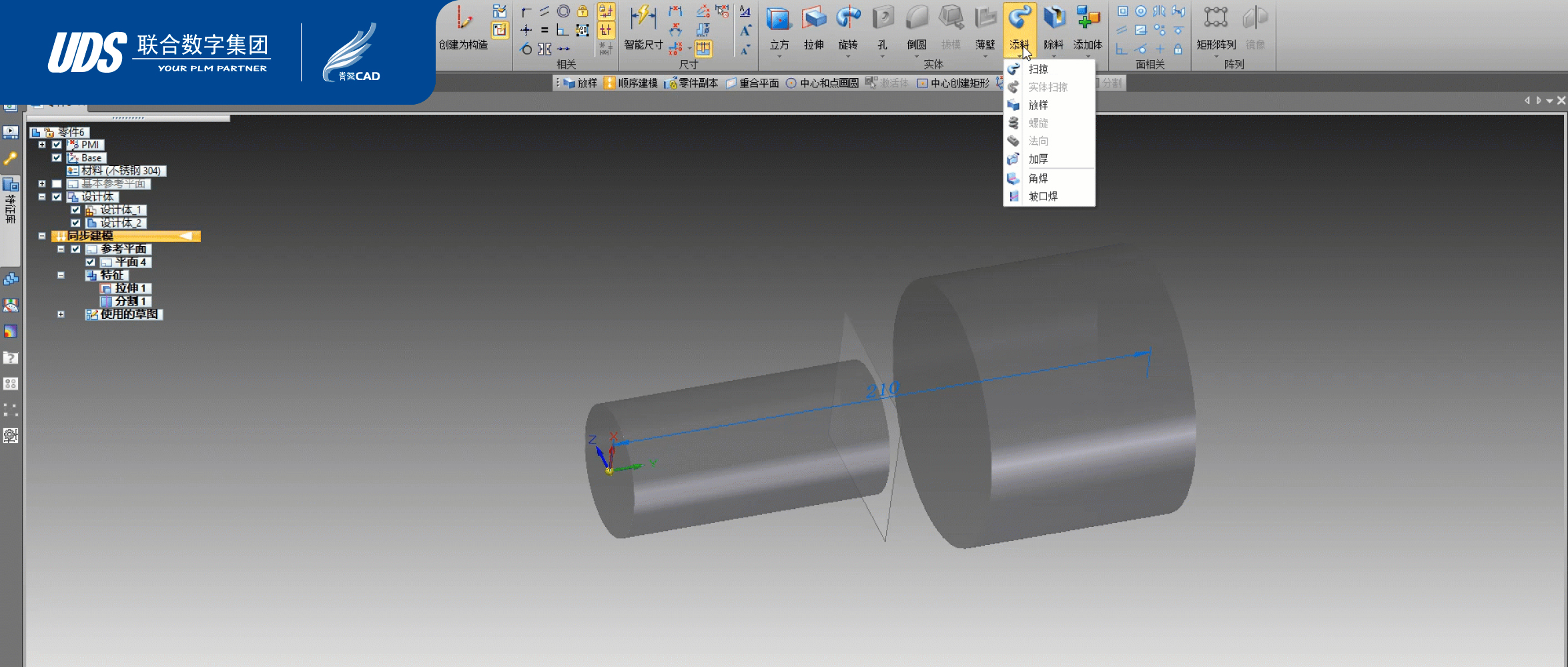
Task: Choose 角焊 from the 添料 menu
Action: pos(1049,178)
